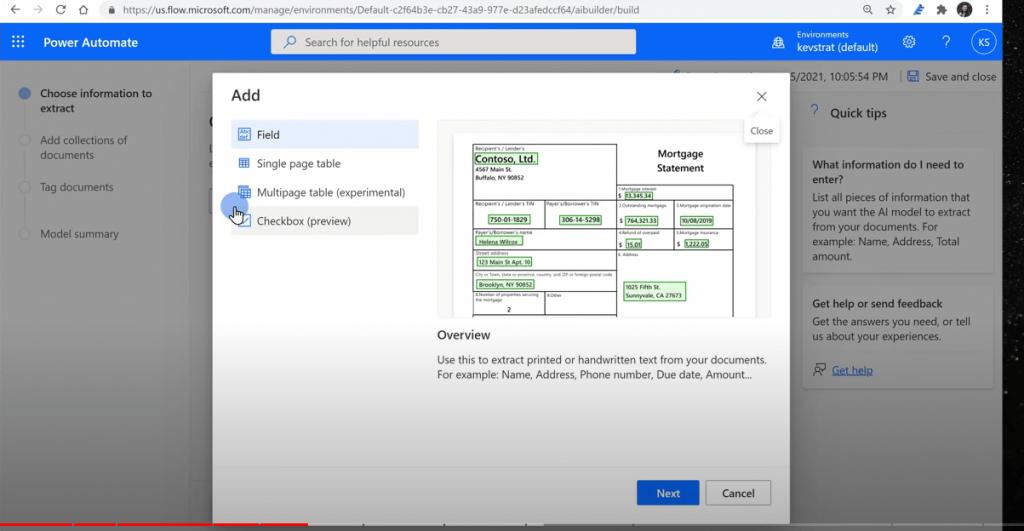Close the Add dialog with X
Viewport: 1024px width, 531px height.
[x=761, y=97]
